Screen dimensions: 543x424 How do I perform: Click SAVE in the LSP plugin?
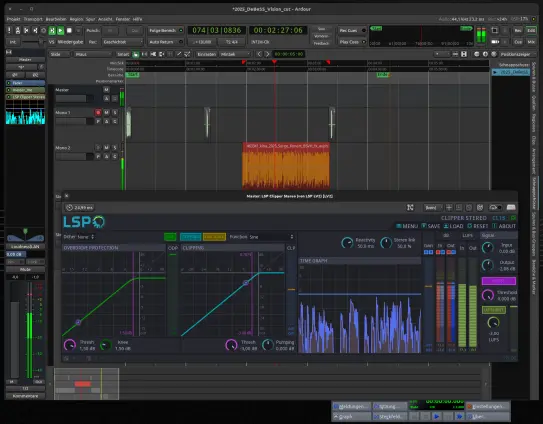[430, 226]
